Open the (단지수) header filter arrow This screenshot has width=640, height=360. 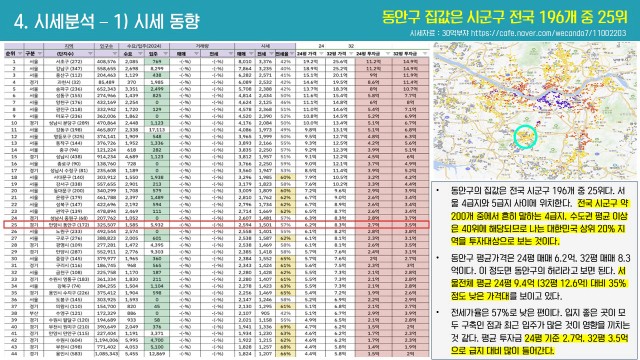point(90,54)
